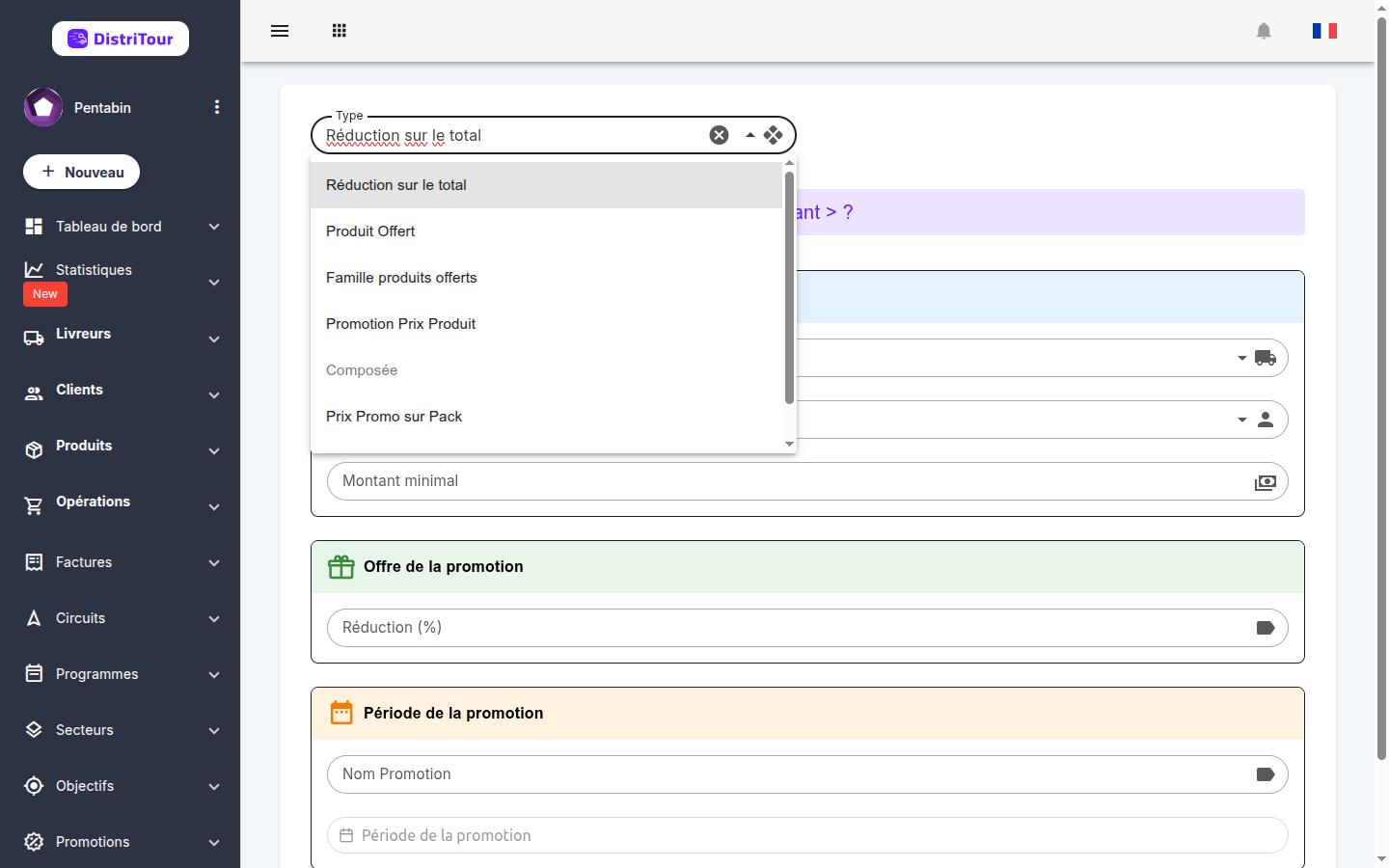Click the person icon in the client field

[1266, 420]
